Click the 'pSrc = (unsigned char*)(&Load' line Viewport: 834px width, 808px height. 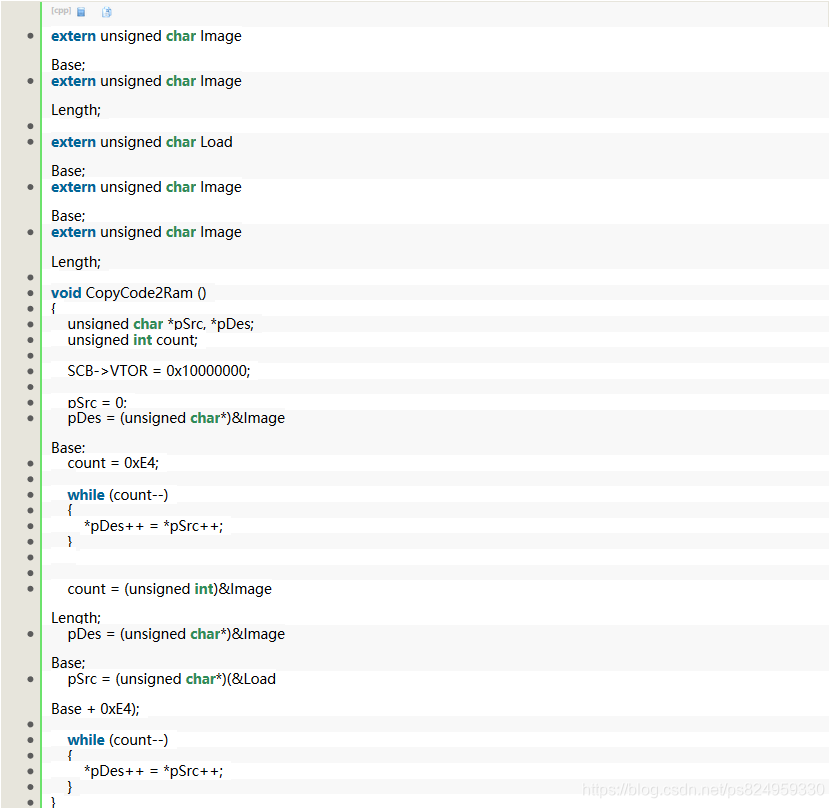171,679
